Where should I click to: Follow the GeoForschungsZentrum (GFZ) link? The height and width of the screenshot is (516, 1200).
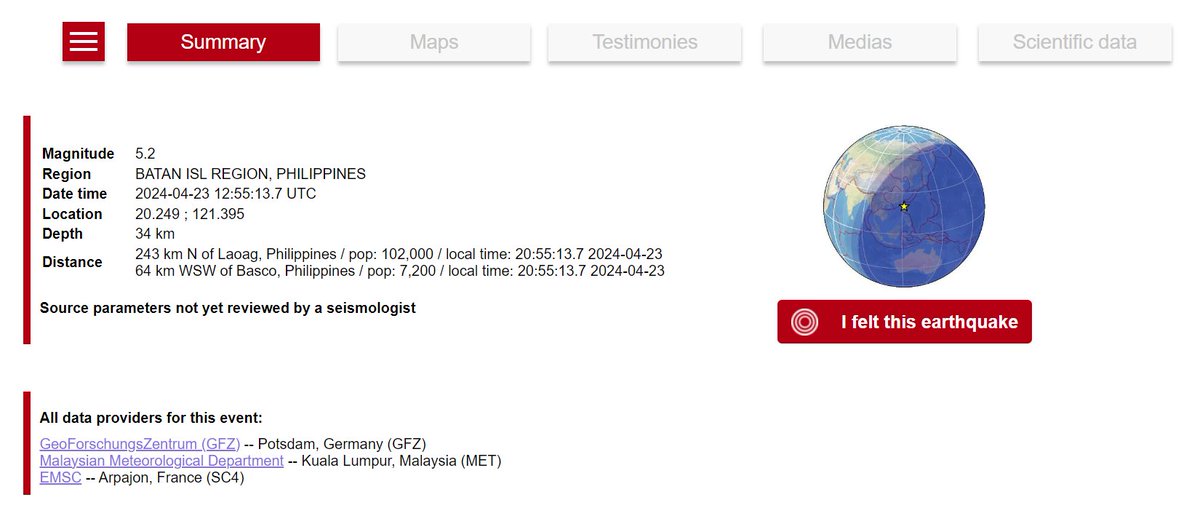[140, 444]
